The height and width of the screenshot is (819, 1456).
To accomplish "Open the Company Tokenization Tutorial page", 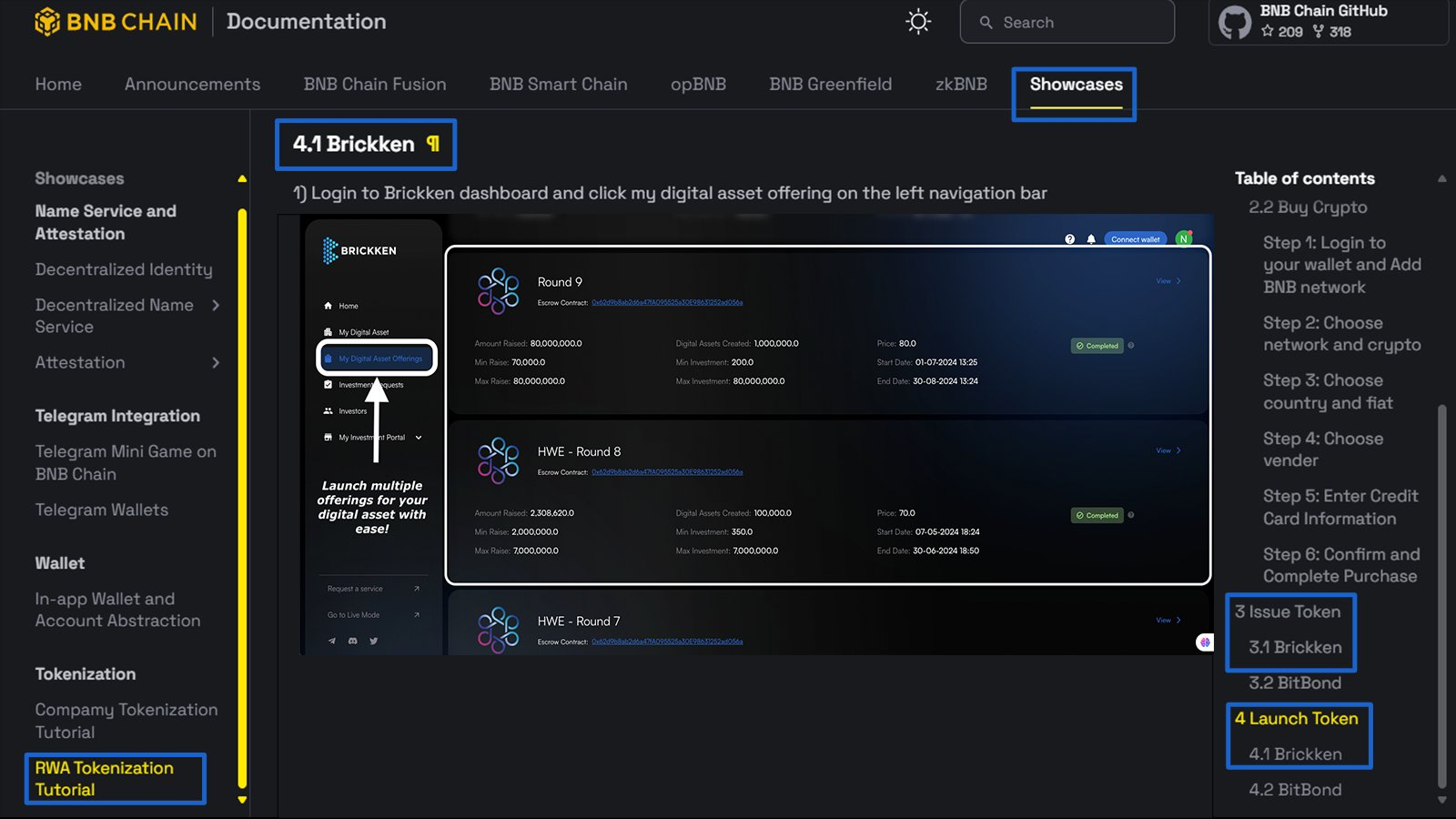I will tap(126, 721).
